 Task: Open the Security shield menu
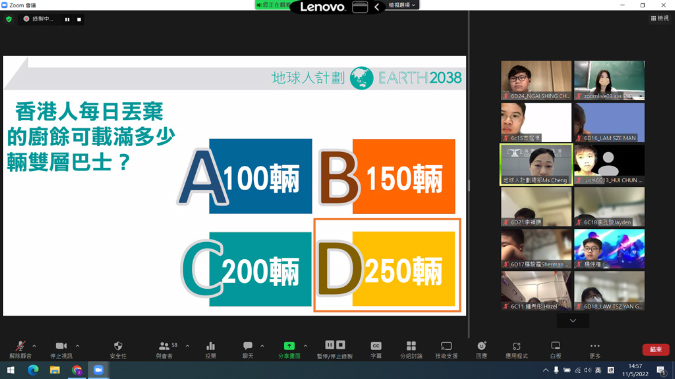pos(118,349)
